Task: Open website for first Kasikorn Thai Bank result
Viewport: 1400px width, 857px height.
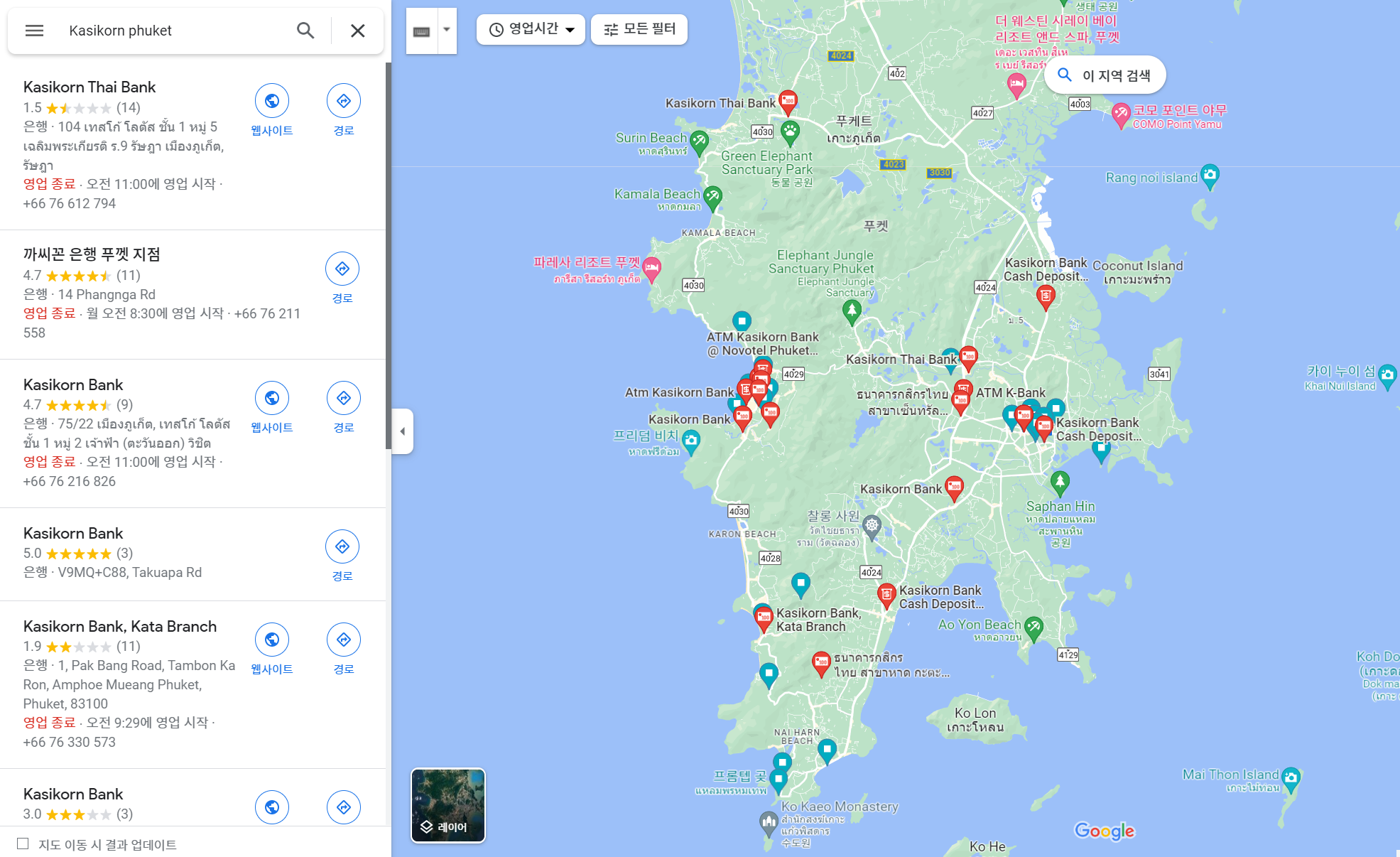Action: 272,101
